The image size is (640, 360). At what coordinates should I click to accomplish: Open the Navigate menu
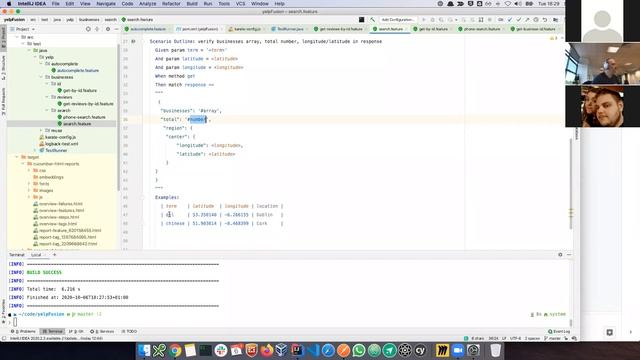tap(106, 4)
